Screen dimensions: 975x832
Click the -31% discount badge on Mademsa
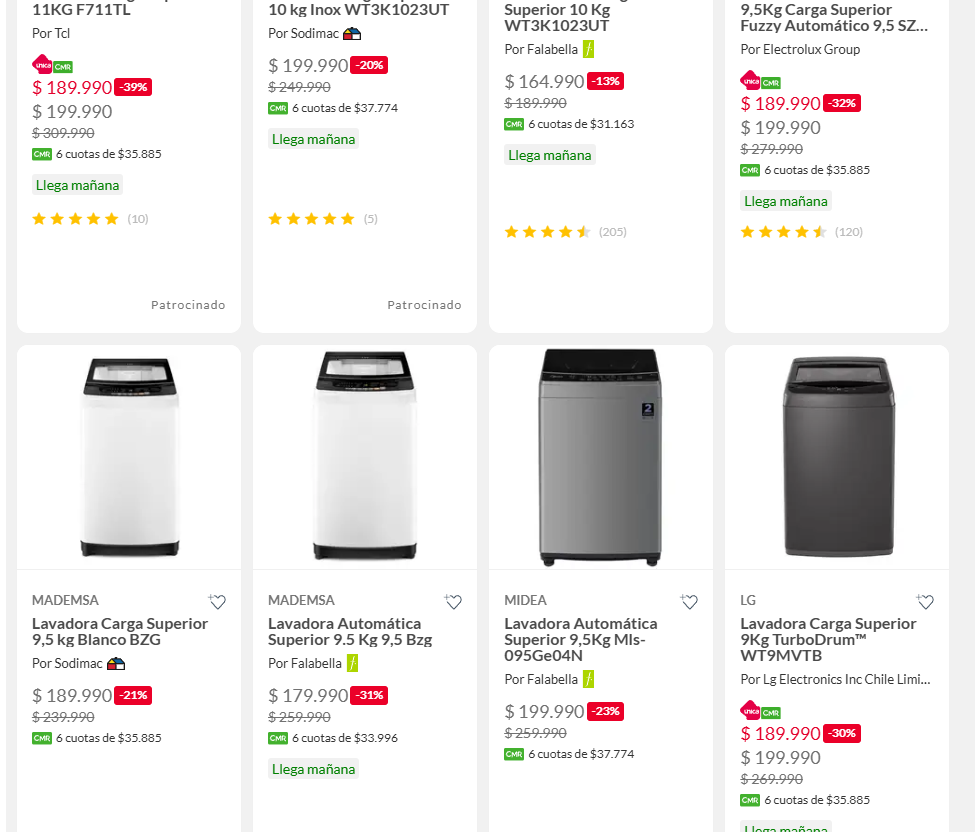[369, 696]
